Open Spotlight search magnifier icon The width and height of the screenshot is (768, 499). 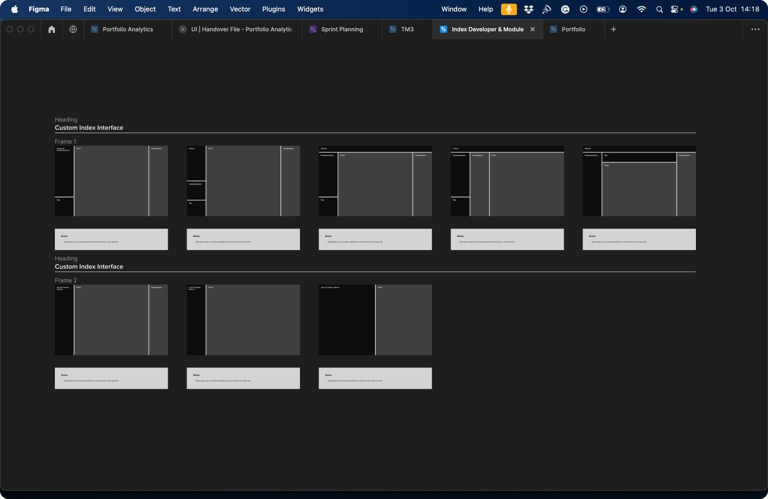(x=659, y=9)
